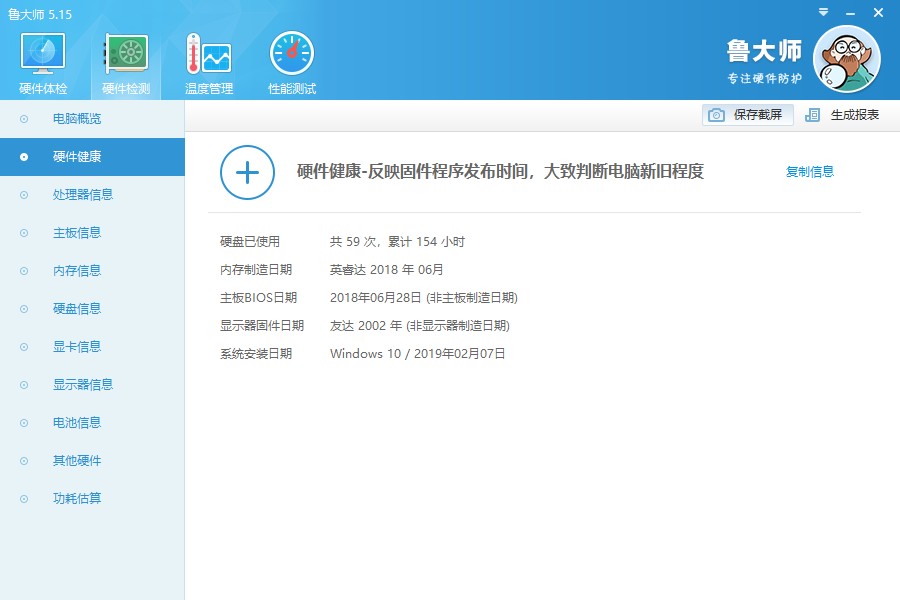Click bullet icon beside 显卡信息
This screenshot has width=900, height=600.
(24, 347)
